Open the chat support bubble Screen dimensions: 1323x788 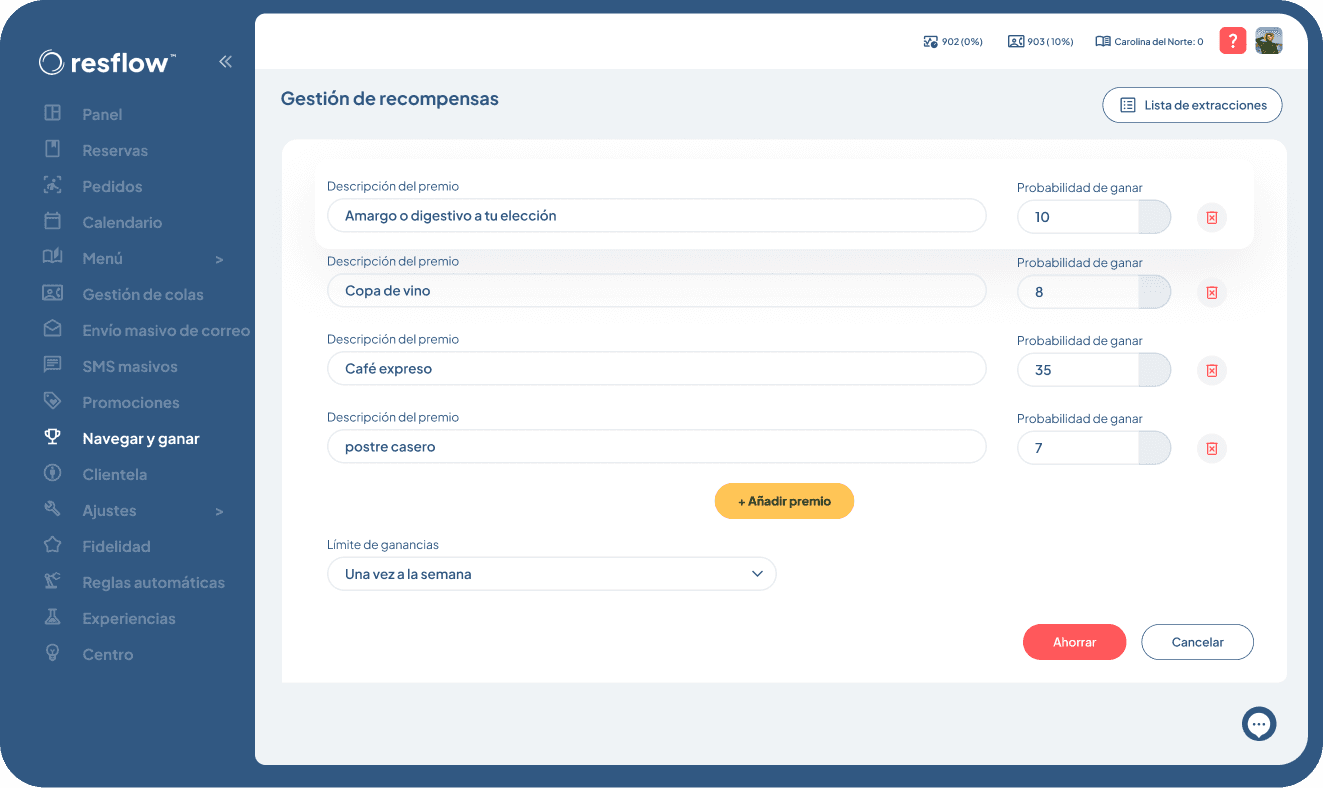(x=1259, y=724)
